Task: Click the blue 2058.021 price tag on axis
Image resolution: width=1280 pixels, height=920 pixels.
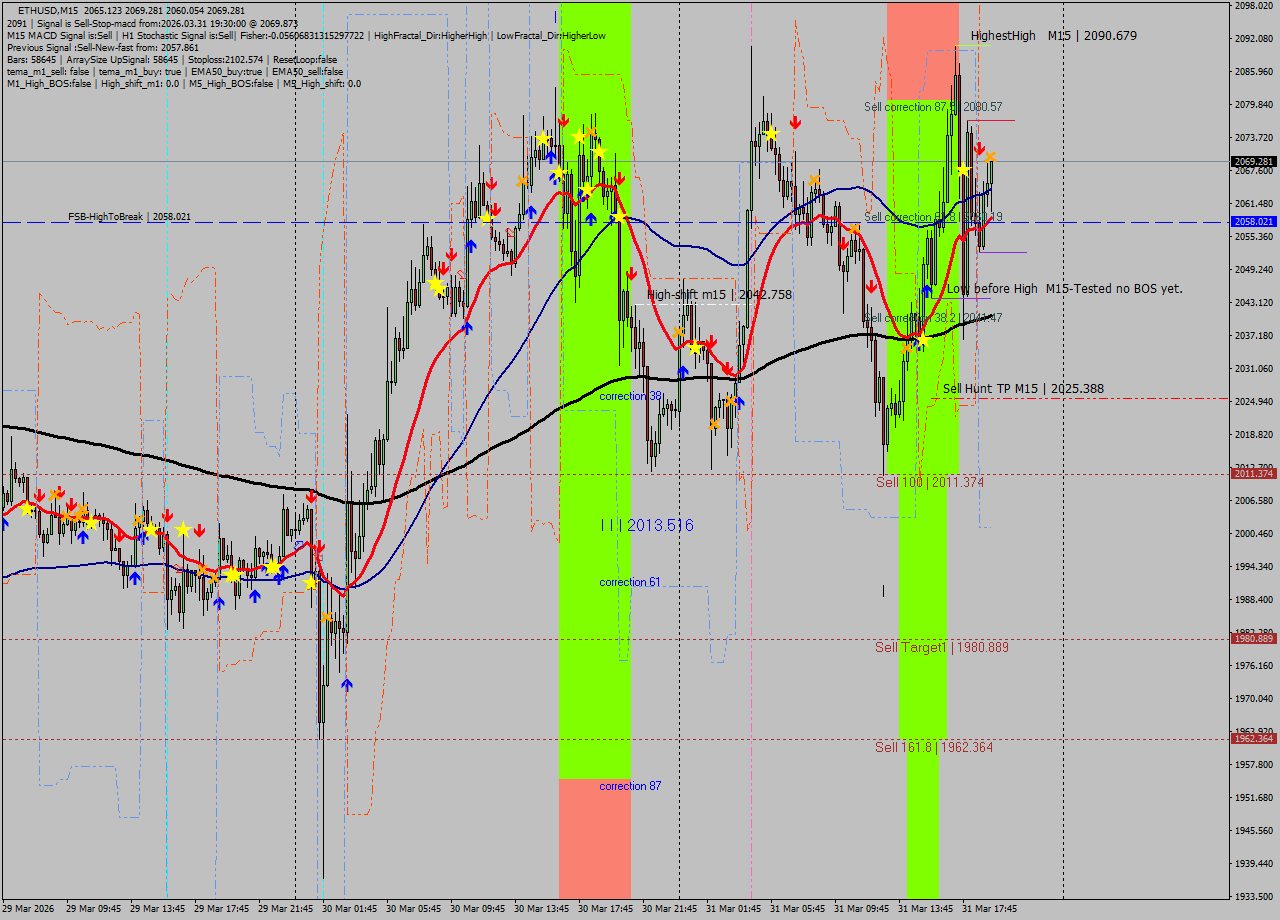Action: (x=1253, y=222)
